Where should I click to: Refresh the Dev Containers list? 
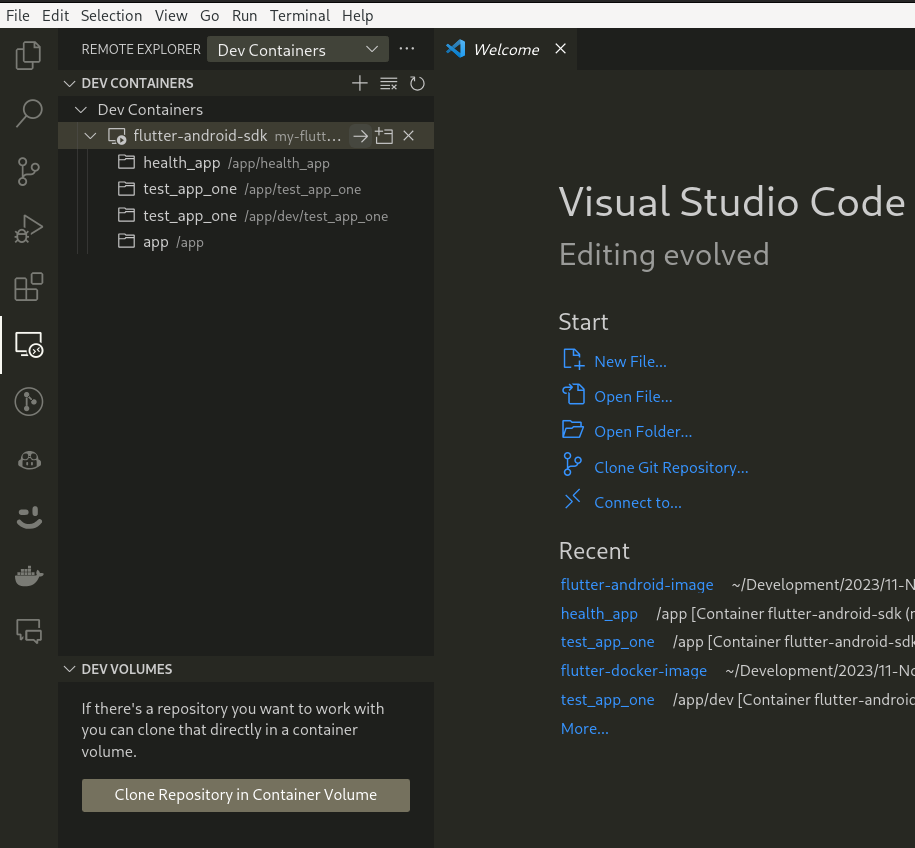[x=417, y=83]
